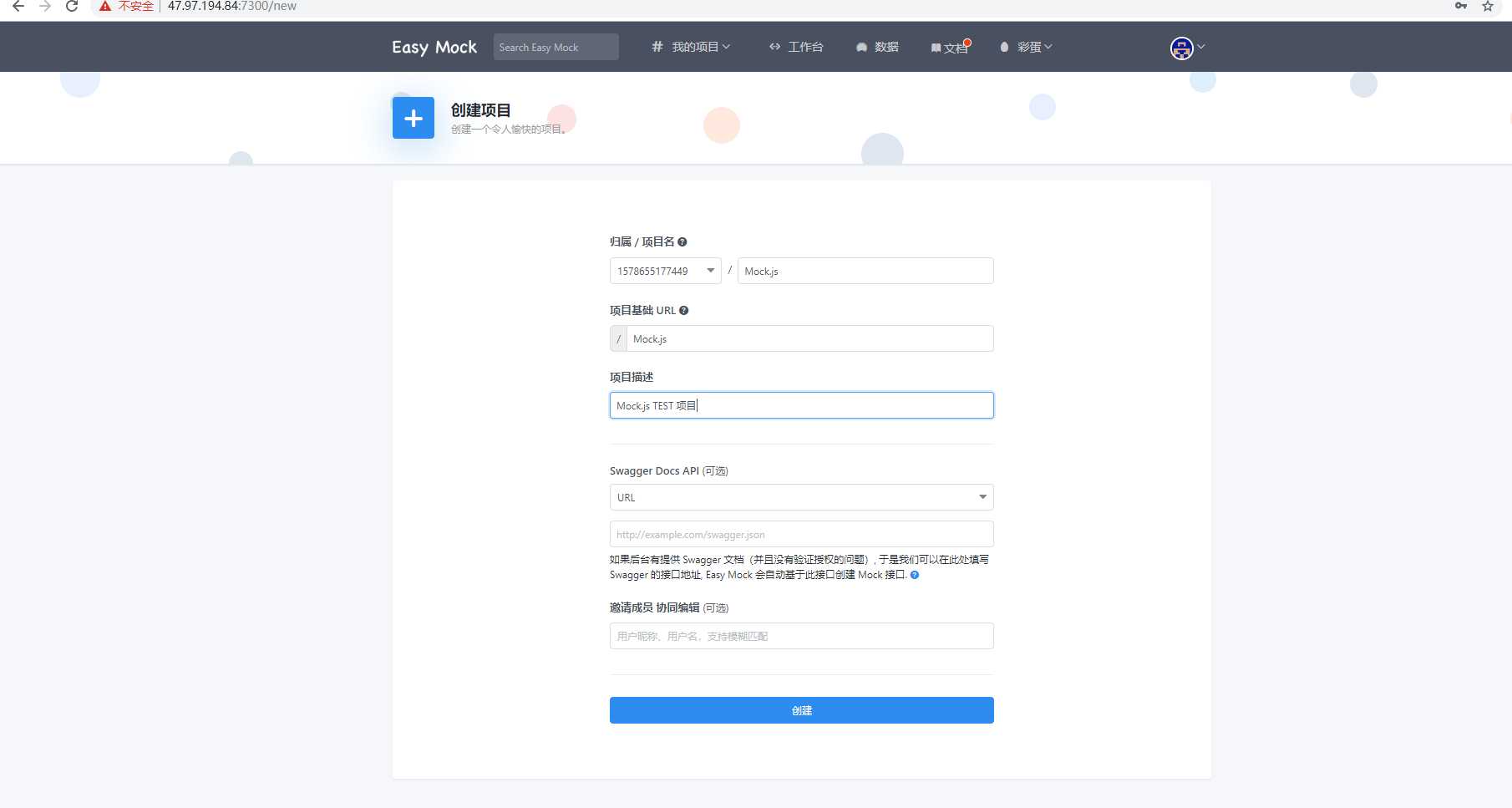Click the 项目基础 URL input field

point(810,338)
